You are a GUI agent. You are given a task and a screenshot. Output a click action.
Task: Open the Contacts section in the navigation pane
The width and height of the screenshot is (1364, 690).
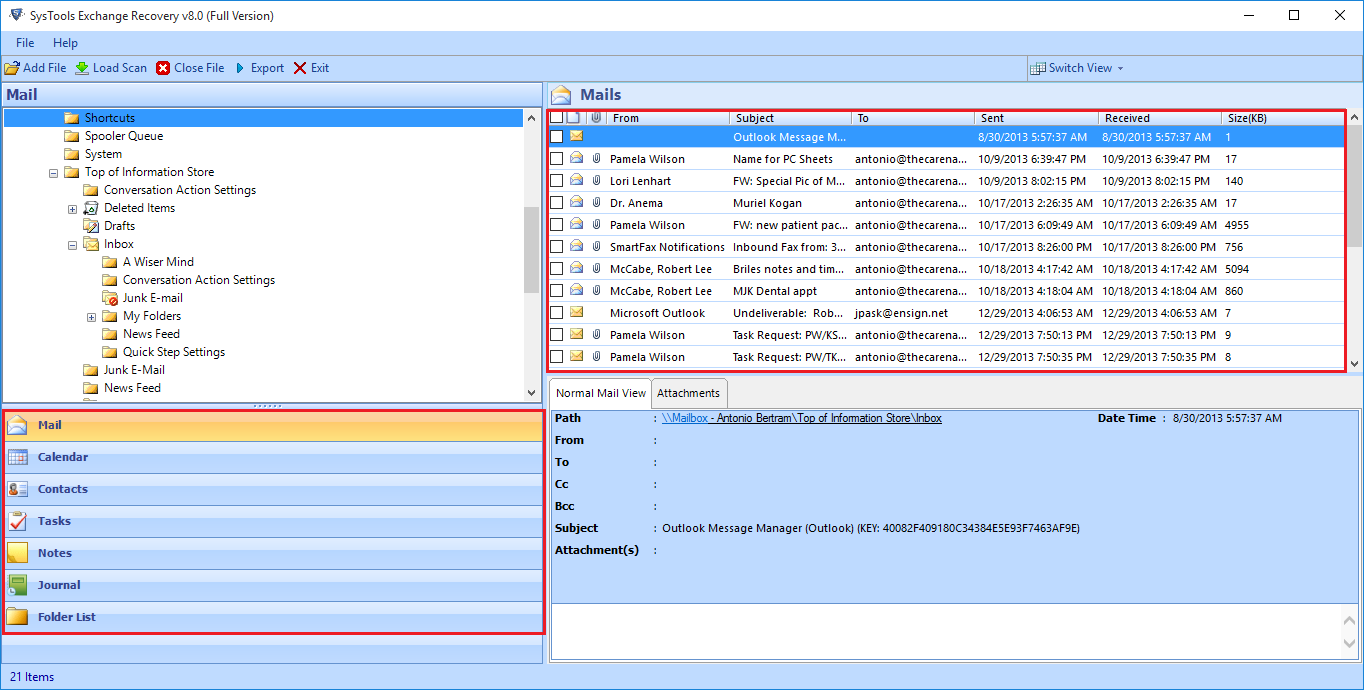pyautogui.click(x=274, y=490)
